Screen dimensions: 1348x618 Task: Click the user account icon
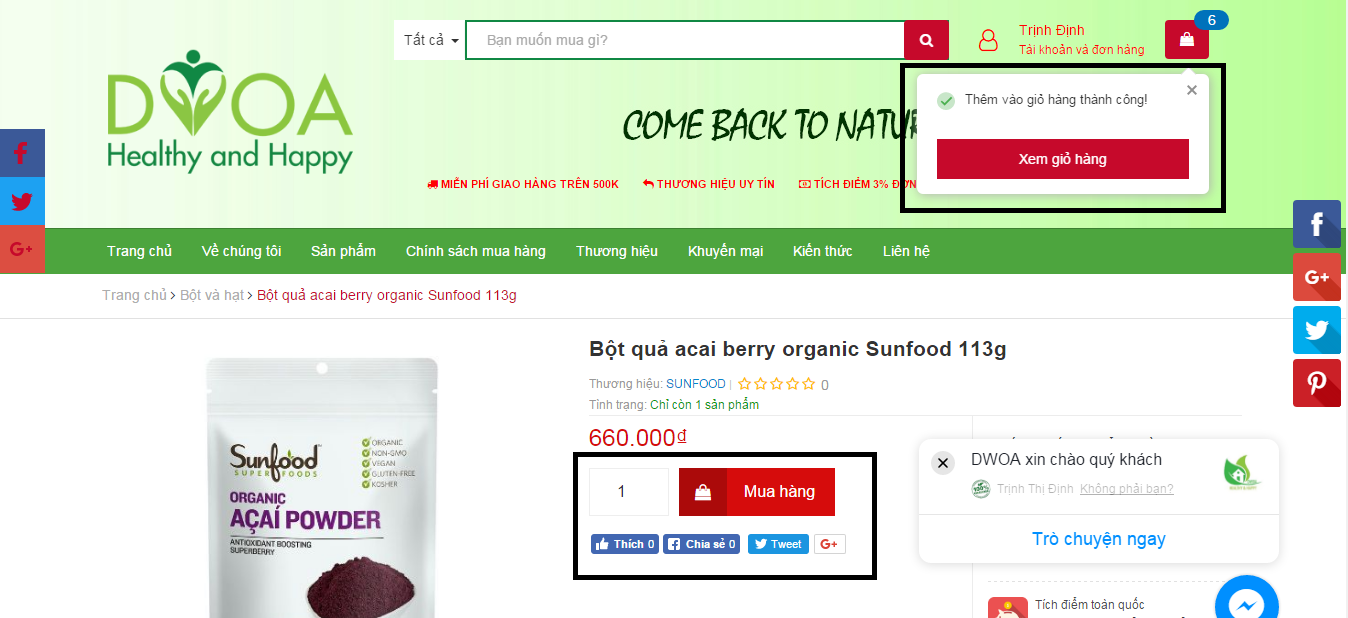(988, 40)
